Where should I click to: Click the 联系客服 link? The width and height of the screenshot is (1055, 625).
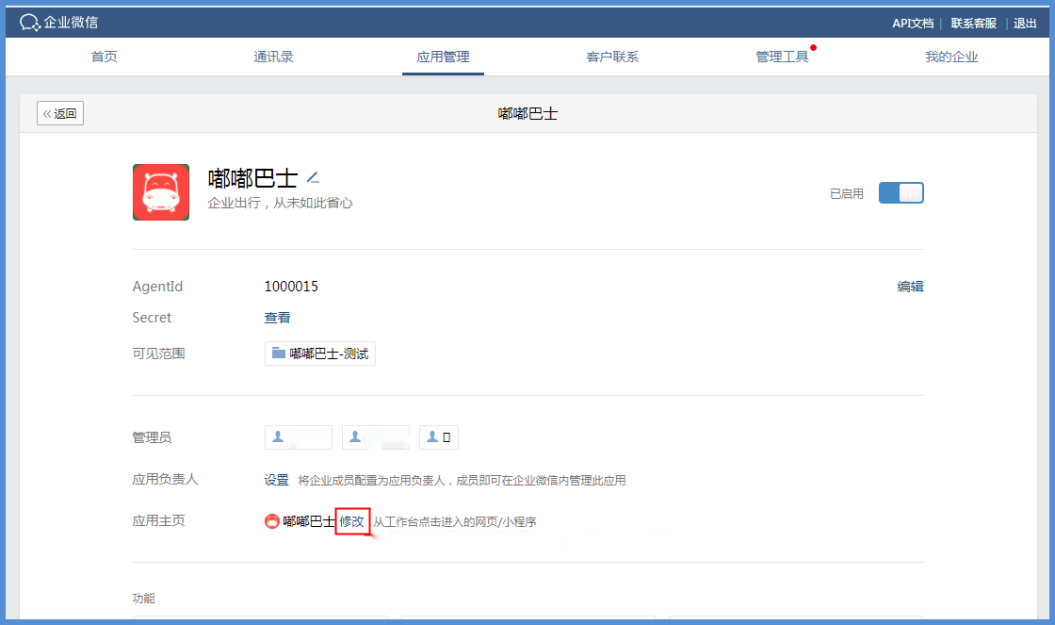click(x=974, y=23)
